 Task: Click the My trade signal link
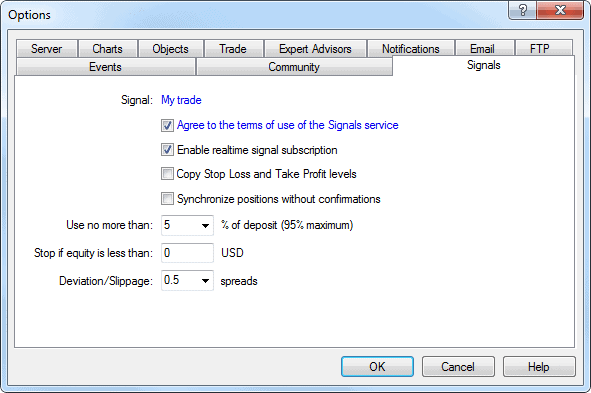click(181, 100)
